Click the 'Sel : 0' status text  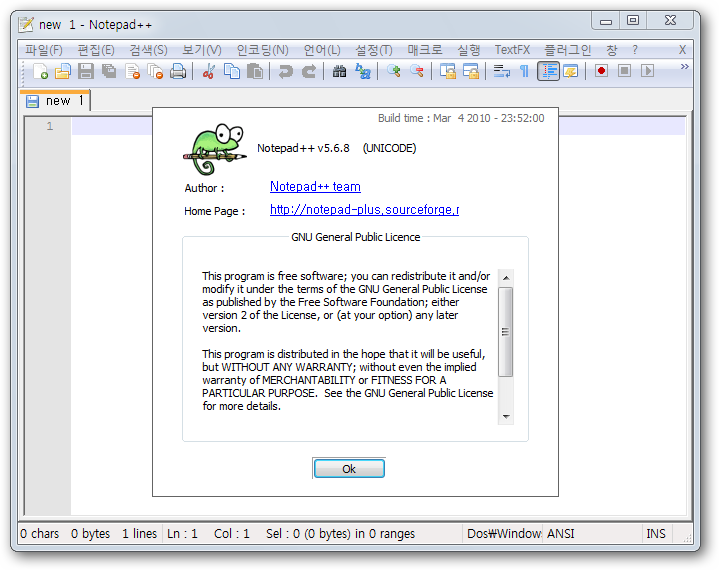pos(282,534)
